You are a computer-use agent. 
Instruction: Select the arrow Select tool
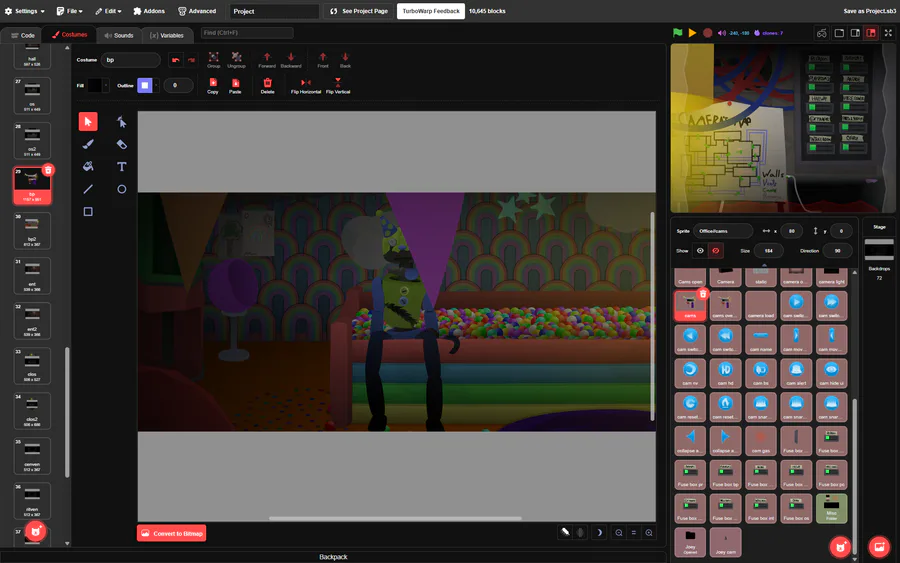(88, 122)
